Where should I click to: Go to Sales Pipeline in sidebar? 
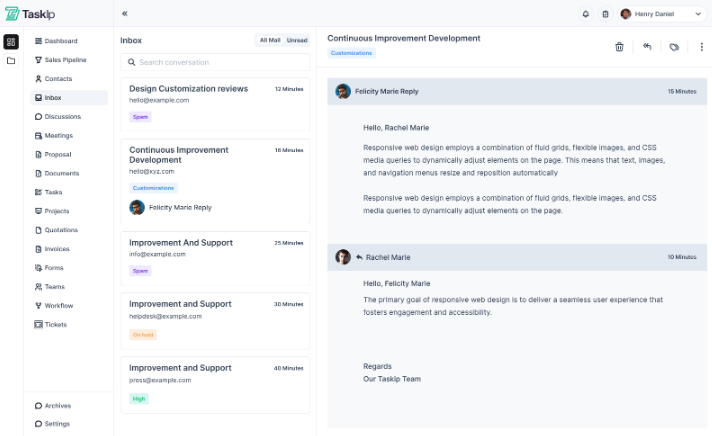tap(65, 60)
